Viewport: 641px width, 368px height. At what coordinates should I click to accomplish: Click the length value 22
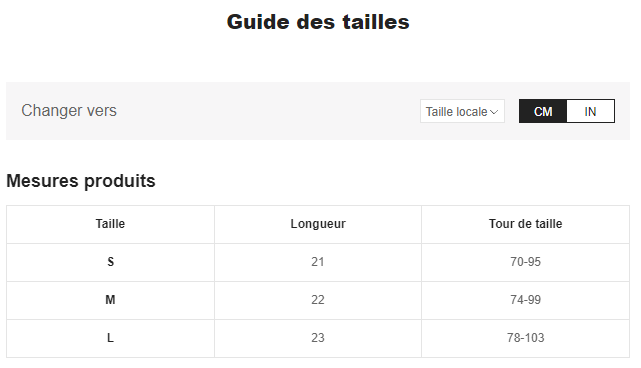click(x=318, y=300)
